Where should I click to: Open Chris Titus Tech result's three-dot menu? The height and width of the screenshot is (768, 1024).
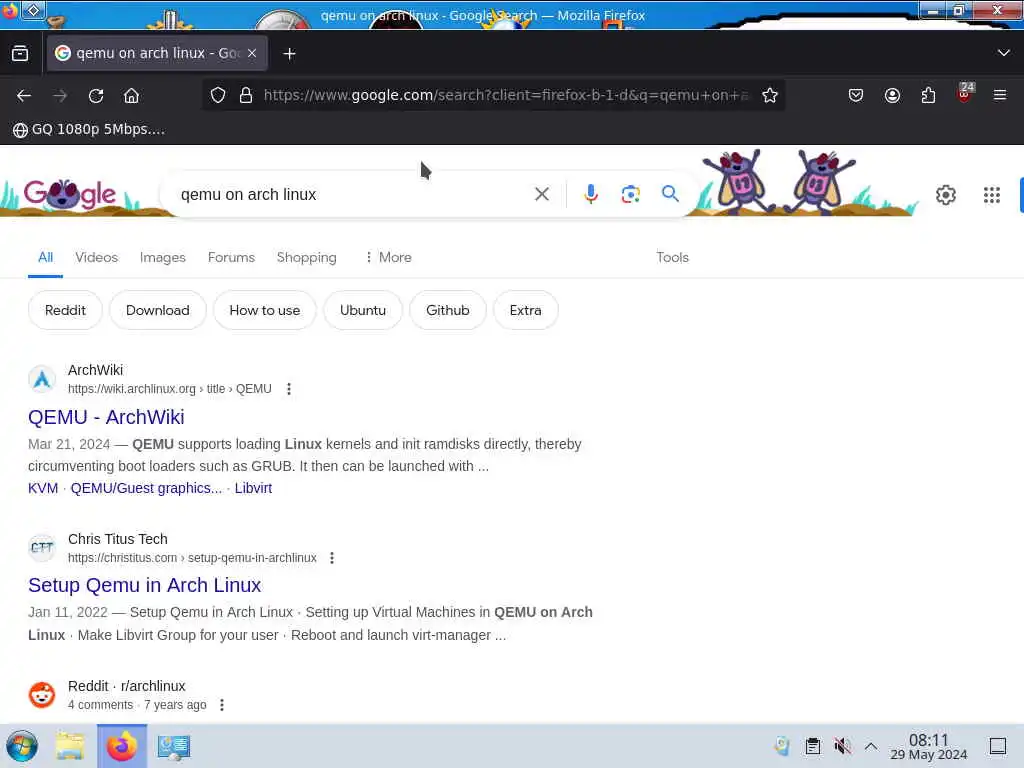pos(332,558)
